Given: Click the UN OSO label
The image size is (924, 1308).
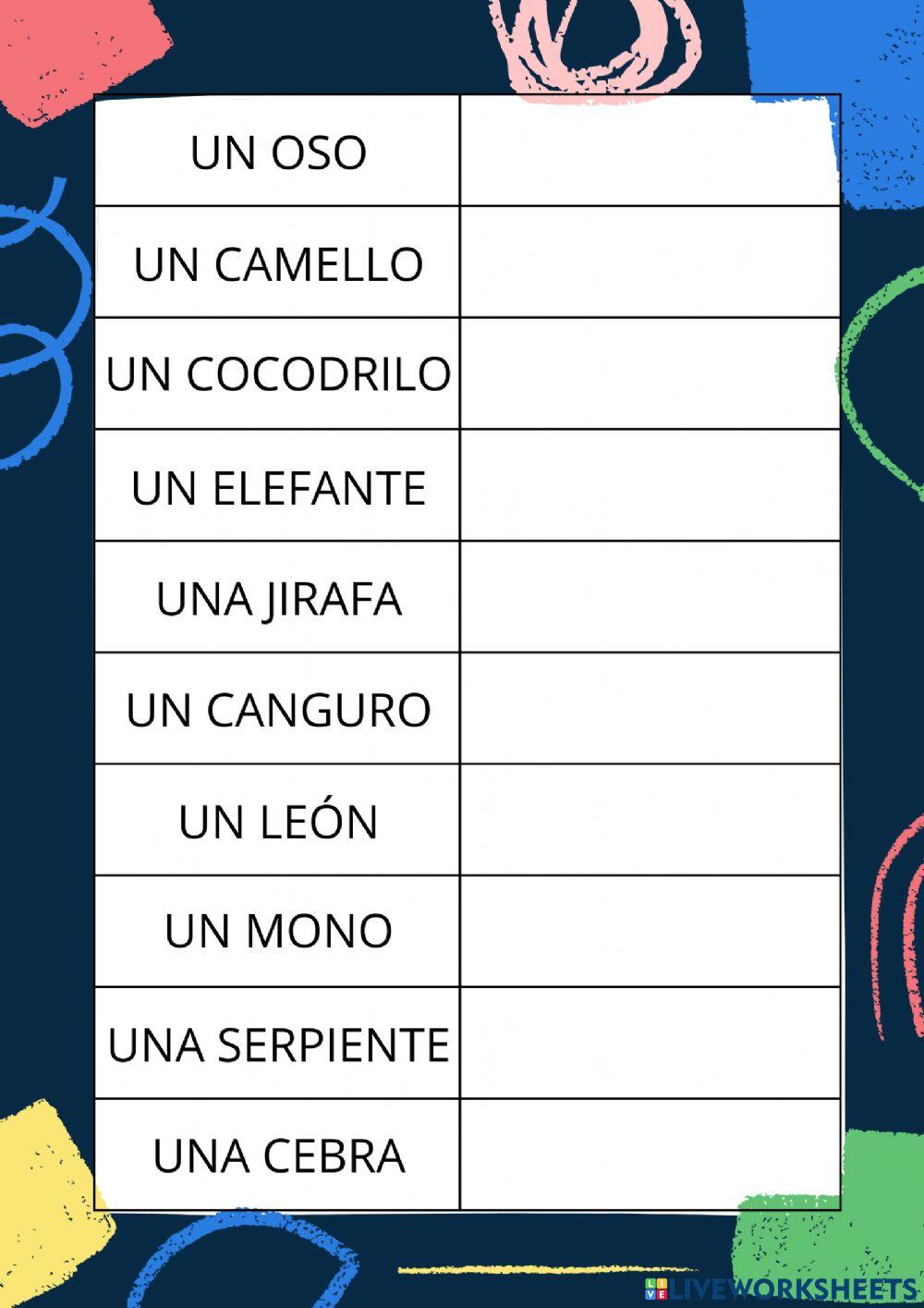Looking at the screenshot, I should pyautogui.click(x=278, y=153).
